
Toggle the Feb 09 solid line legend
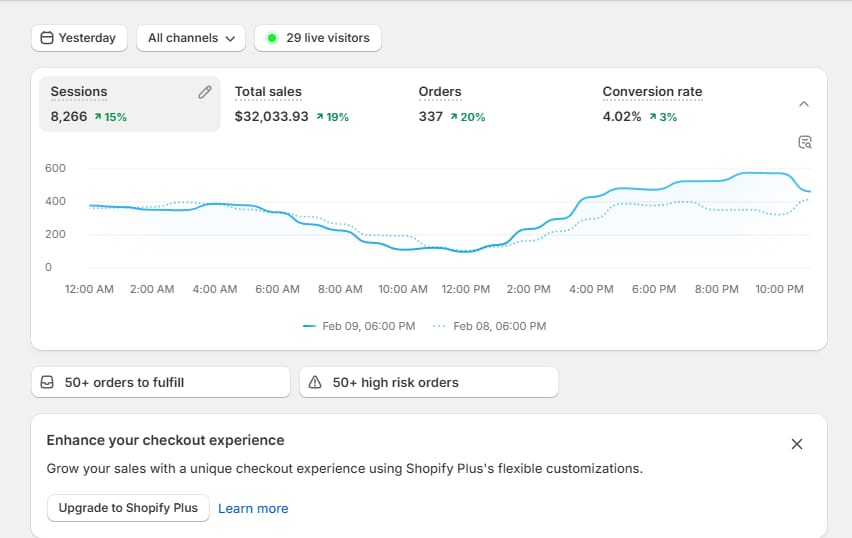point(361,326)
